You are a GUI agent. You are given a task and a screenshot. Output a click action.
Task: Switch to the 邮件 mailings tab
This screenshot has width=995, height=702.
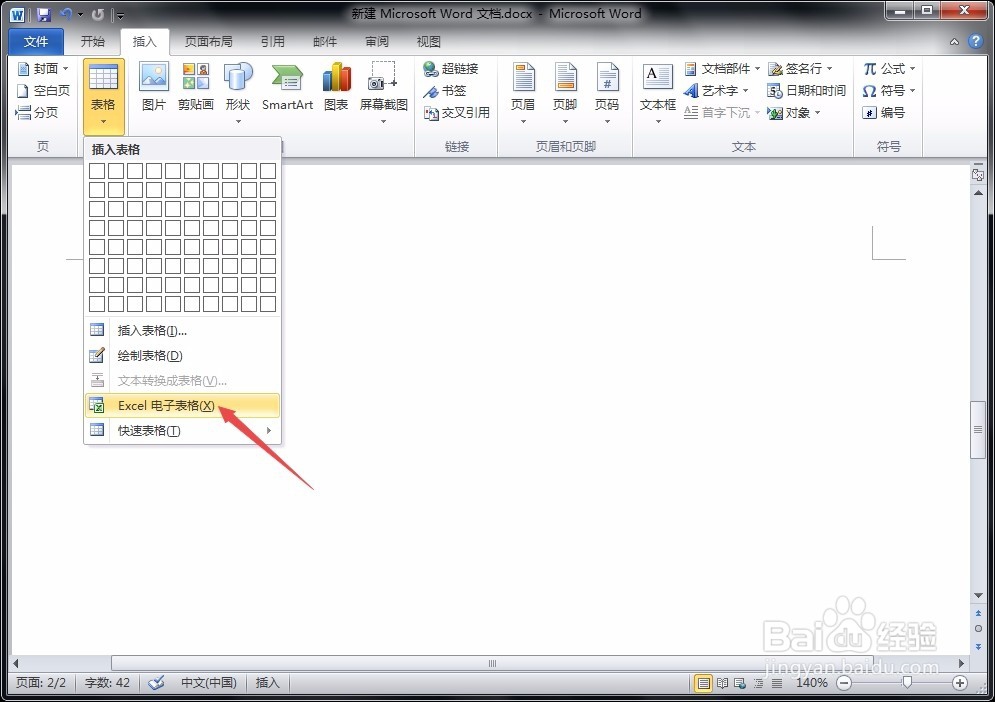[x=325, y=42]
